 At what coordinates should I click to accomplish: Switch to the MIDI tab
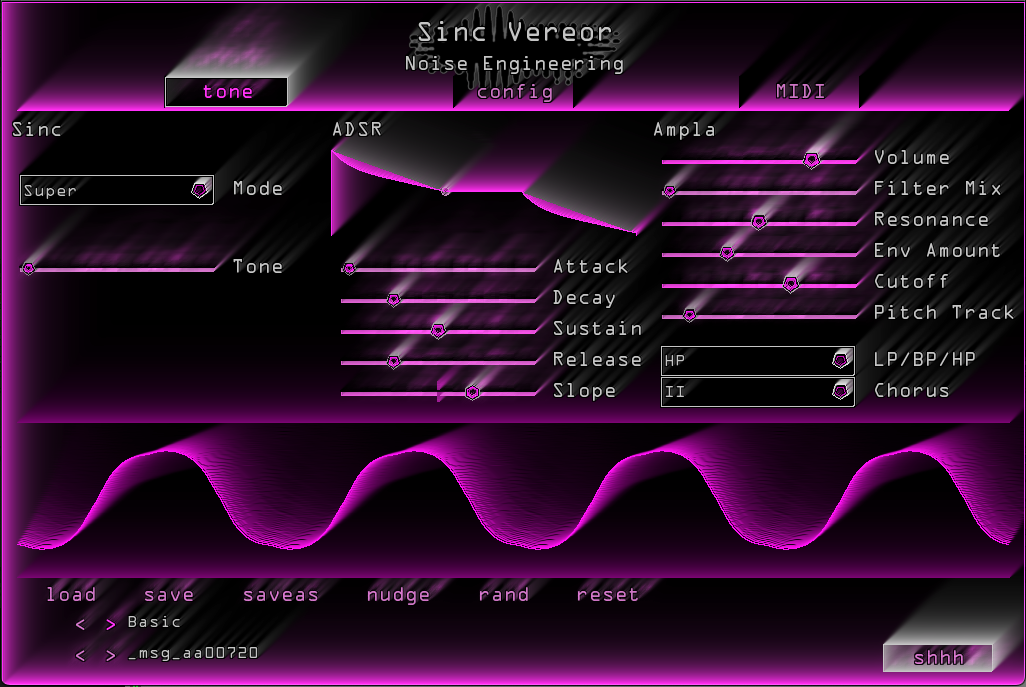pos(800,91)
